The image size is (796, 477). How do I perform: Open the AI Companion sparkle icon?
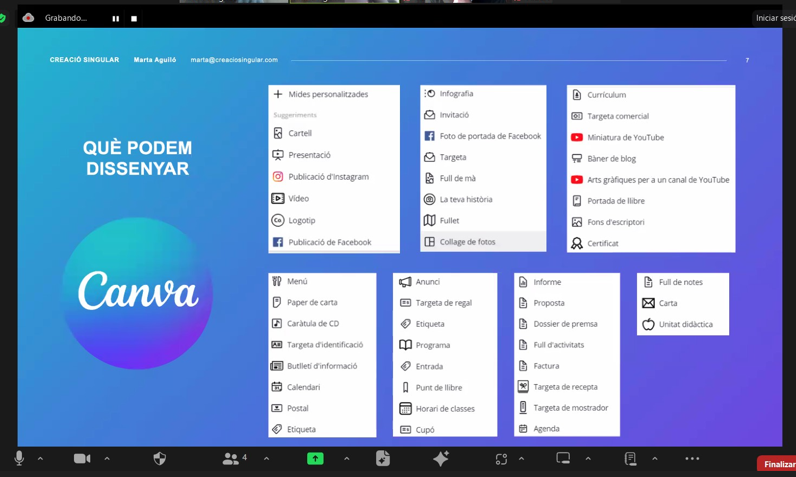pyautogui.click(x=441, y=459)
